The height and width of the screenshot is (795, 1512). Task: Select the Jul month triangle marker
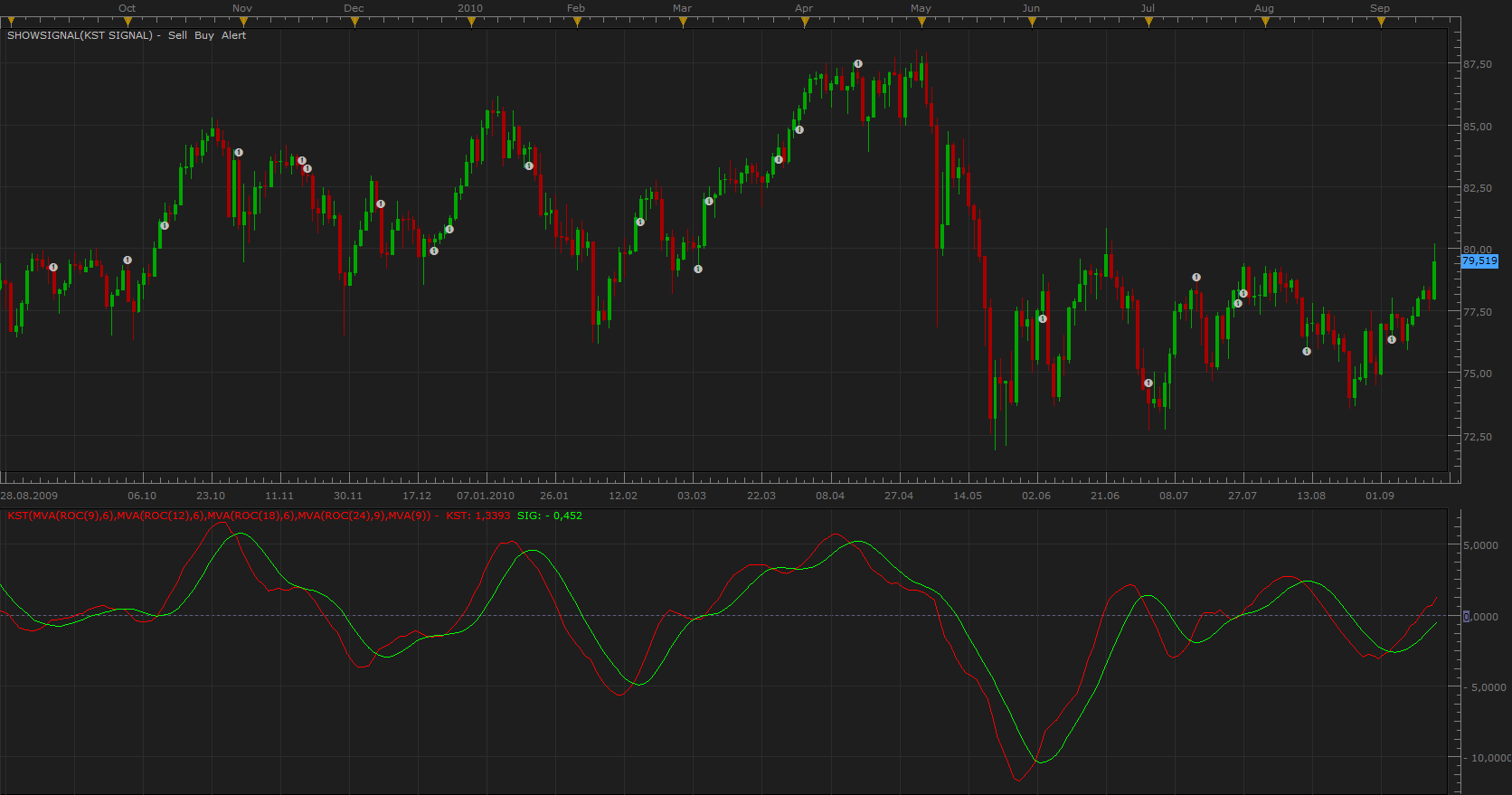click(1148, 23)
